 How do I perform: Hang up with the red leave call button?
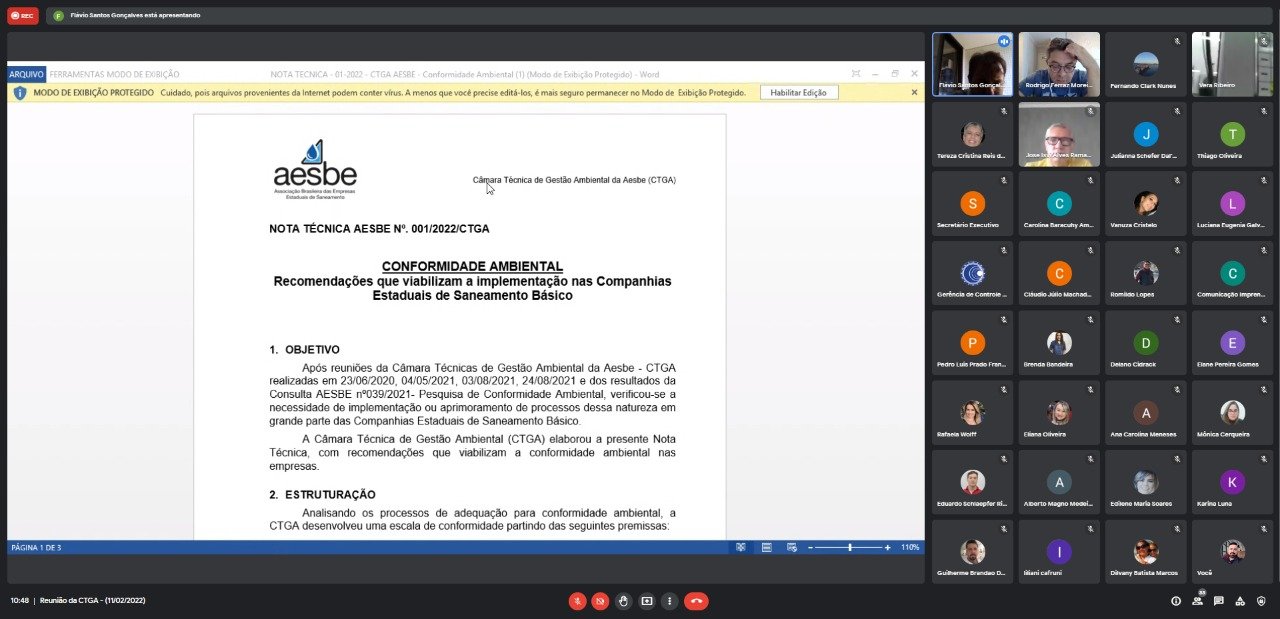click(x=697, y=601)
